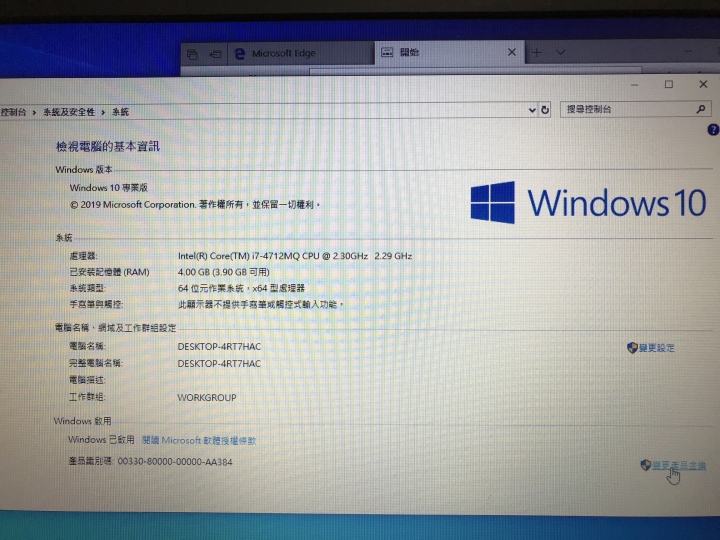Viewport: 720px width, 540px height.
Task: Maximize the System window
Action: click(669, 84)
